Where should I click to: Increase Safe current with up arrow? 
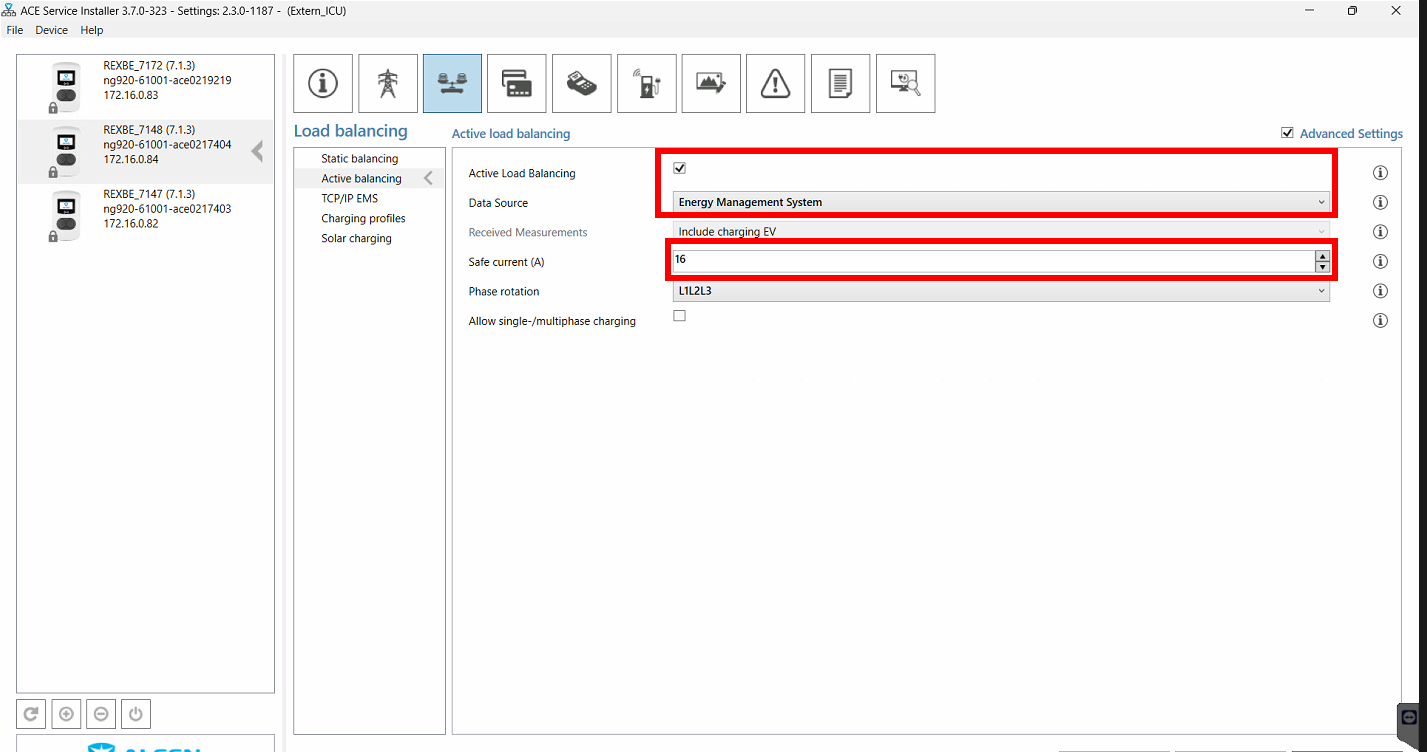[1322, 256]
